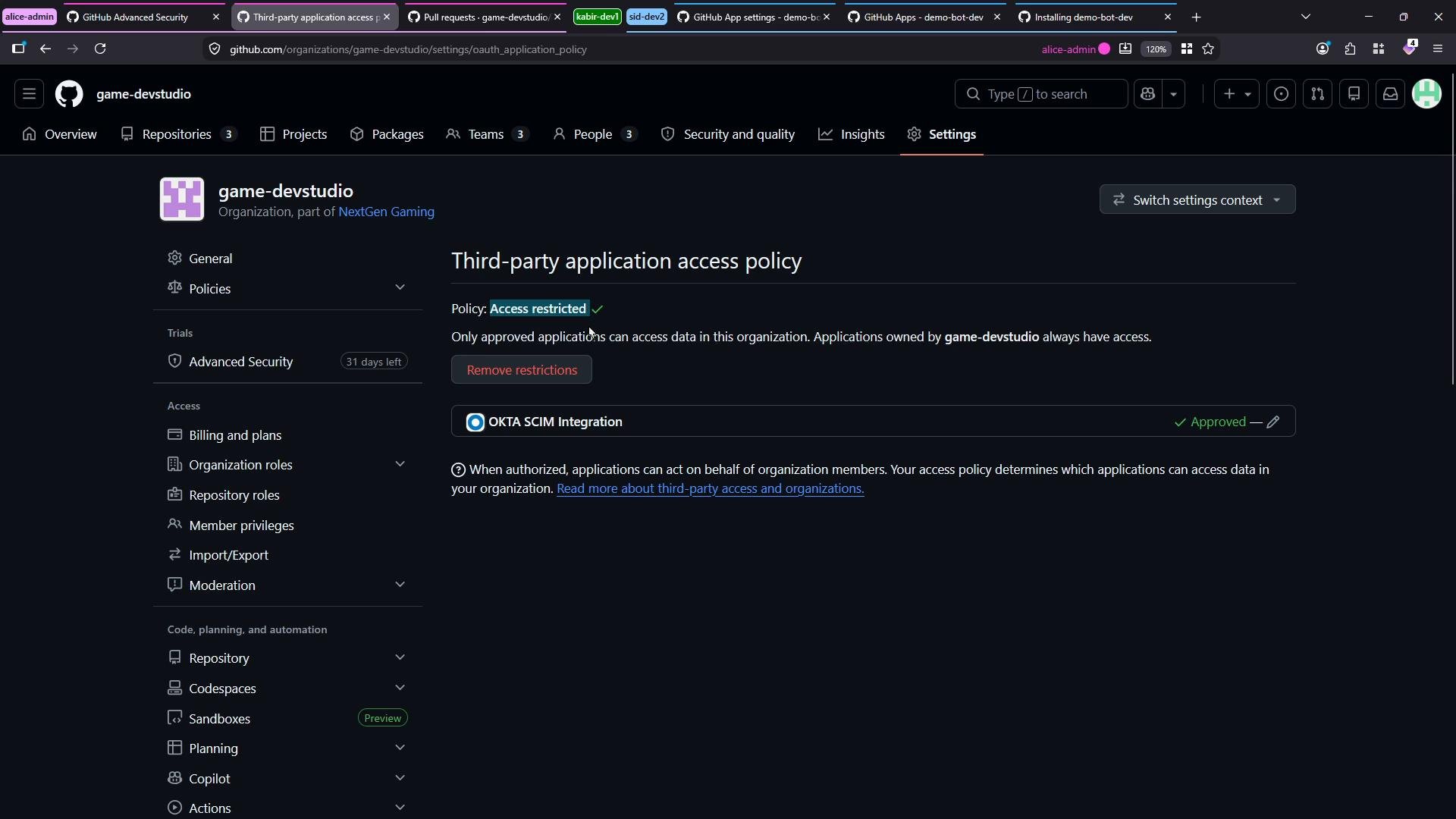Read more about third-party access link
This screenshot has width=1456, height=819.
point(710,489)
